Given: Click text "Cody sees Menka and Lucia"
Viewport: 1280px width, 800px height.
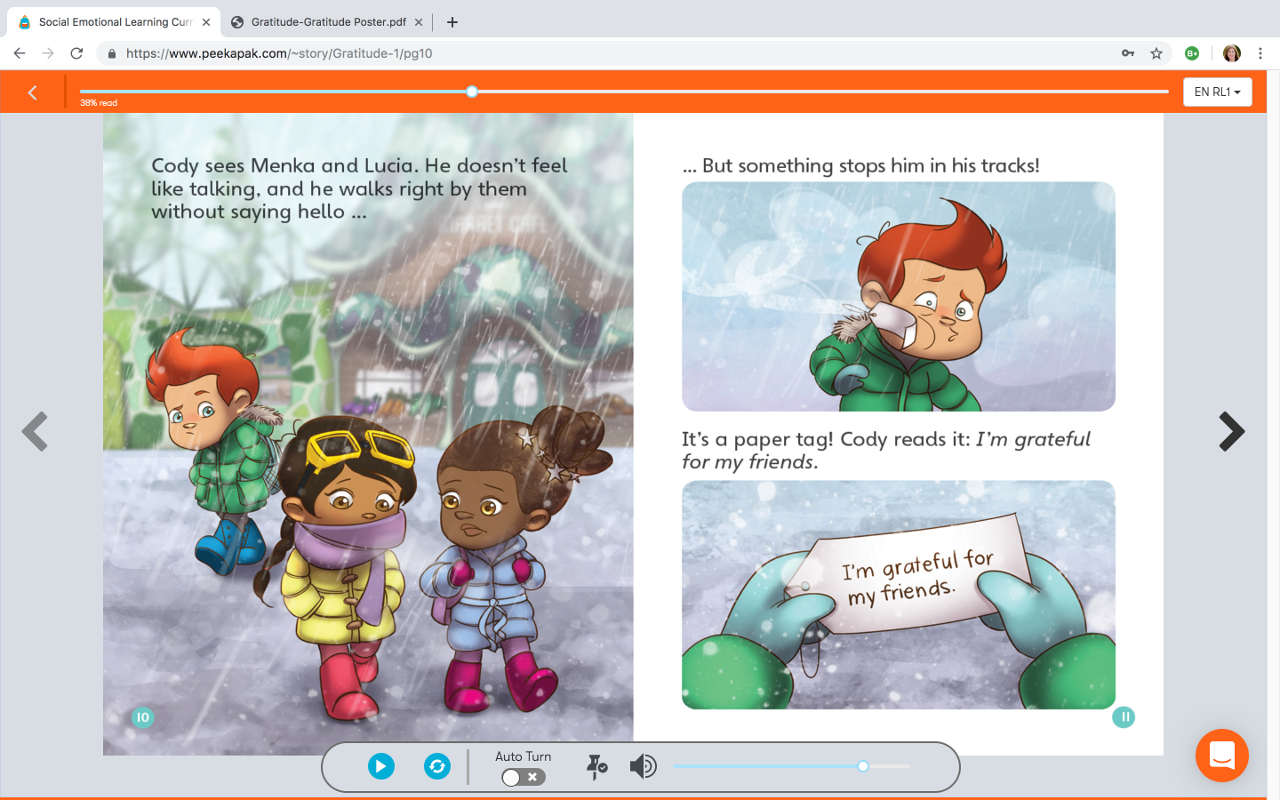Looking at the screenshot, I should pyautogui.click(x=284, y=166).
